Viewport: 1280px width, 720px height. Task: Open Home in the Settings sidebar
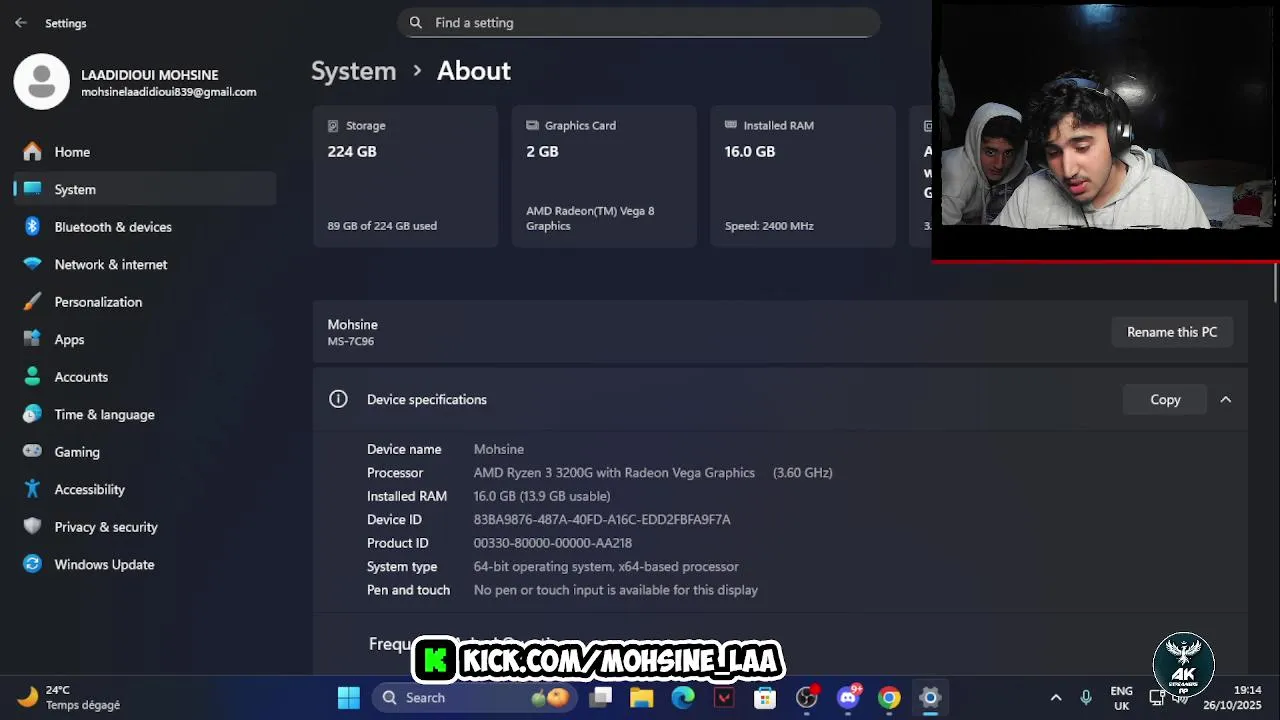tap(145, 152)
